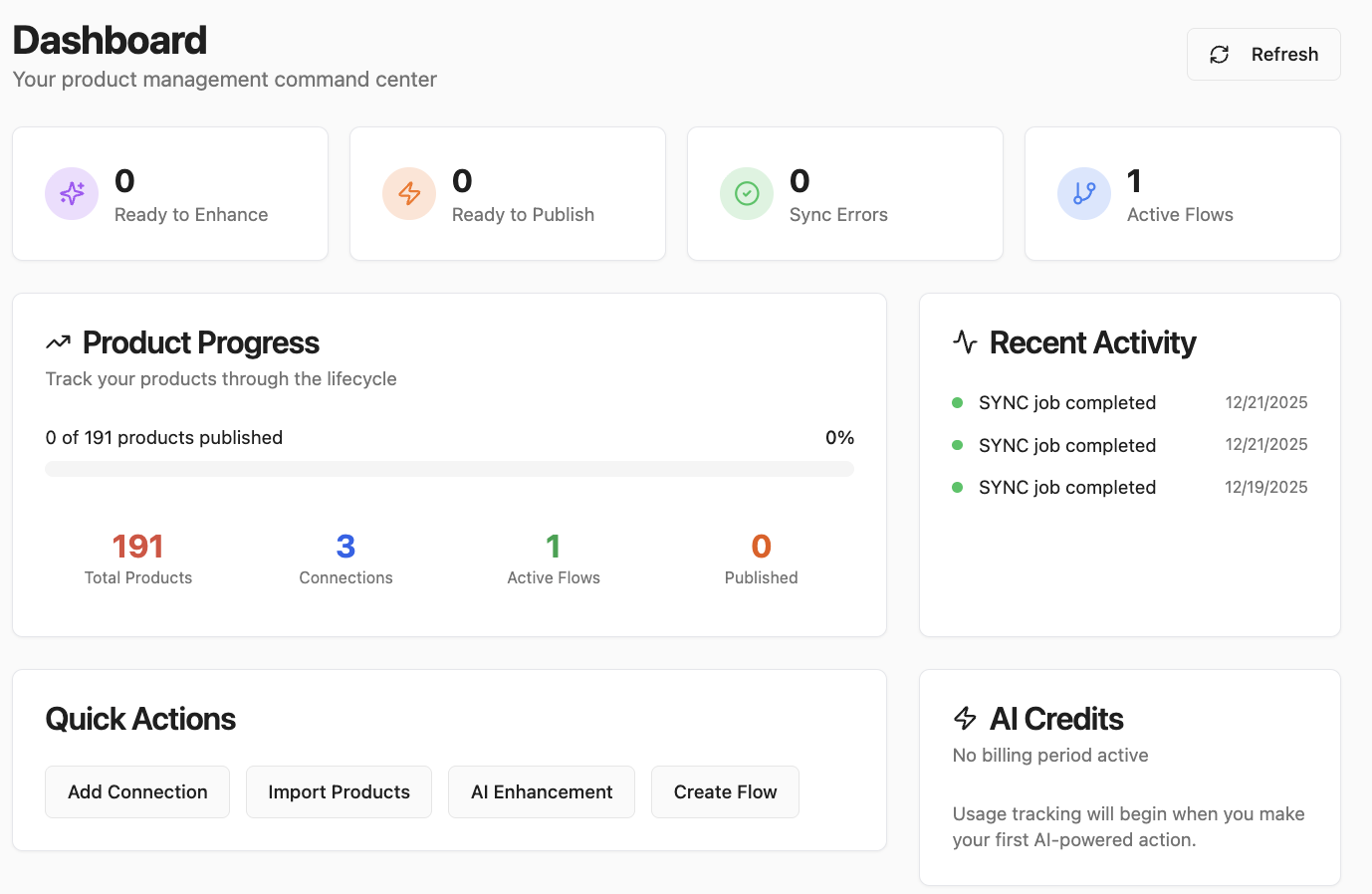Launch AI Enhancement
The image size is (1372, 894).
542,791
